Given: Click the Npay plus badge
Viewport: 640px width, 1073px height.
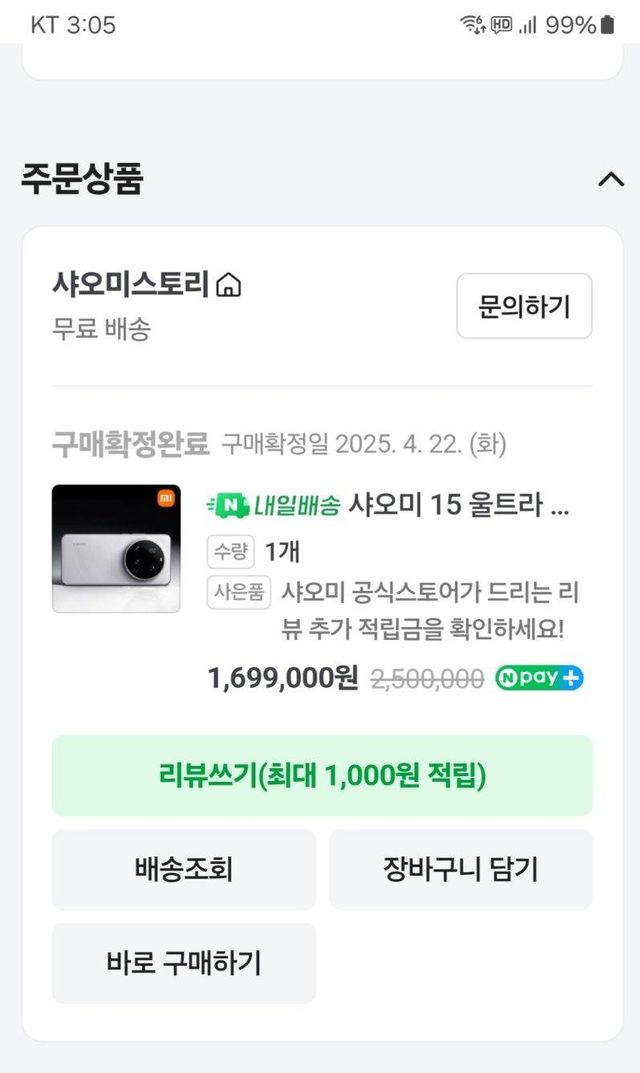Looking at the screenshot, I should [539, 678].
